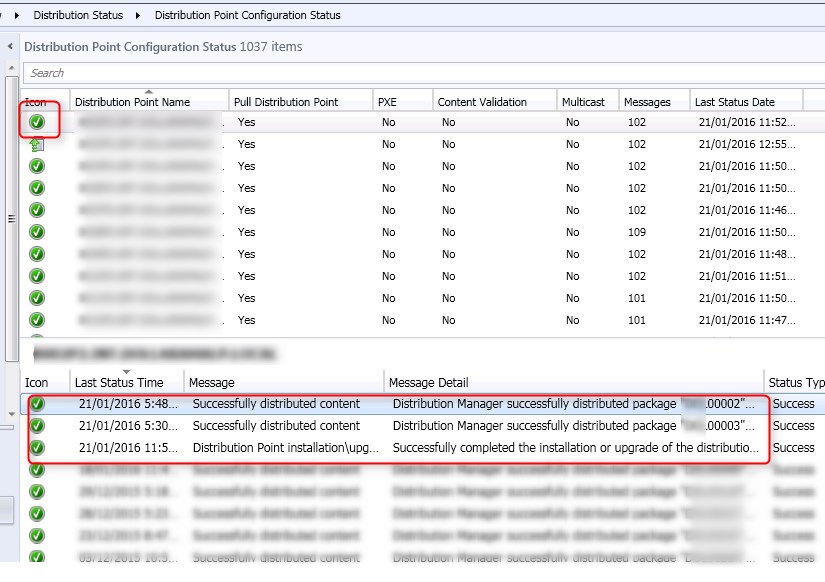This screenshot has height=582, width=825.
Task: Click the Message Detail column header
Action: 574,383
